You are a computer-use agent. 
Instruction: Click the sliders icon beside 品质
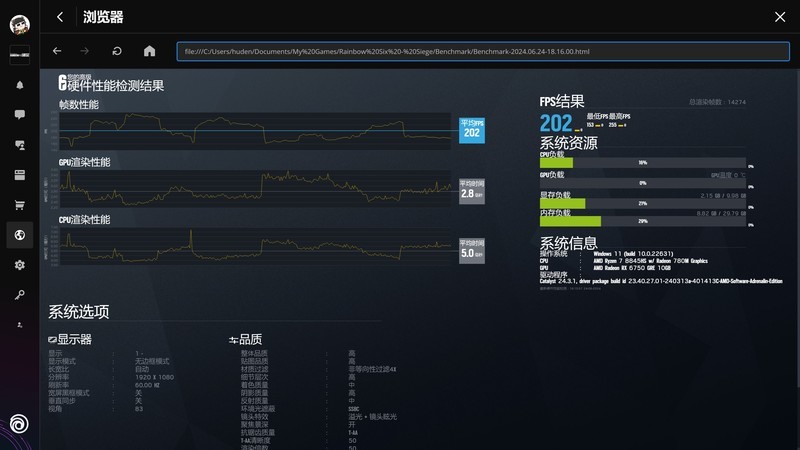(233, 340)
